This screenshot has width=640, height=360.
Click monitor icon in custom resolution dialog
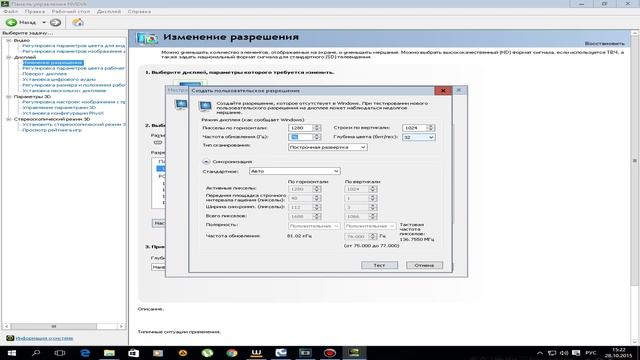pos(205,106)
